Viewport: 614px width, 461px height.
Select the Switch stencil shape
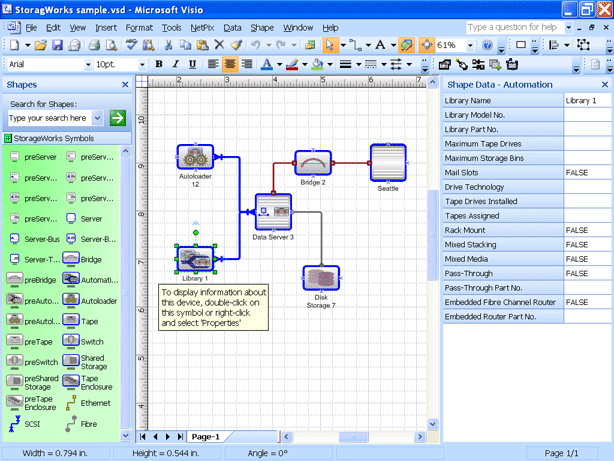[x=83, y=342]
